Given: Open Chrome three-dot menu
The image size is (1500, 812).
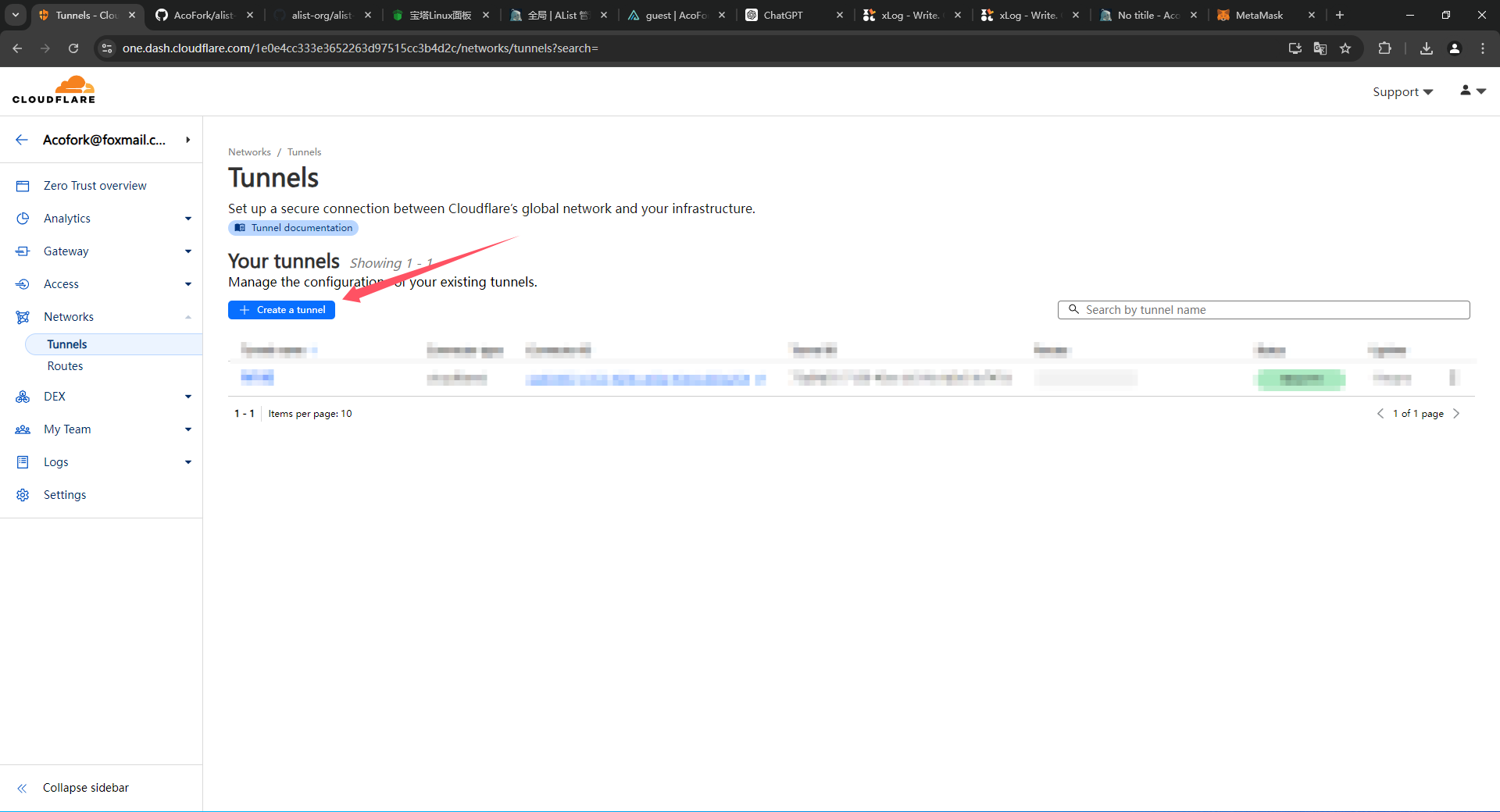Looking at the screenshot, I should point(1483,48).
